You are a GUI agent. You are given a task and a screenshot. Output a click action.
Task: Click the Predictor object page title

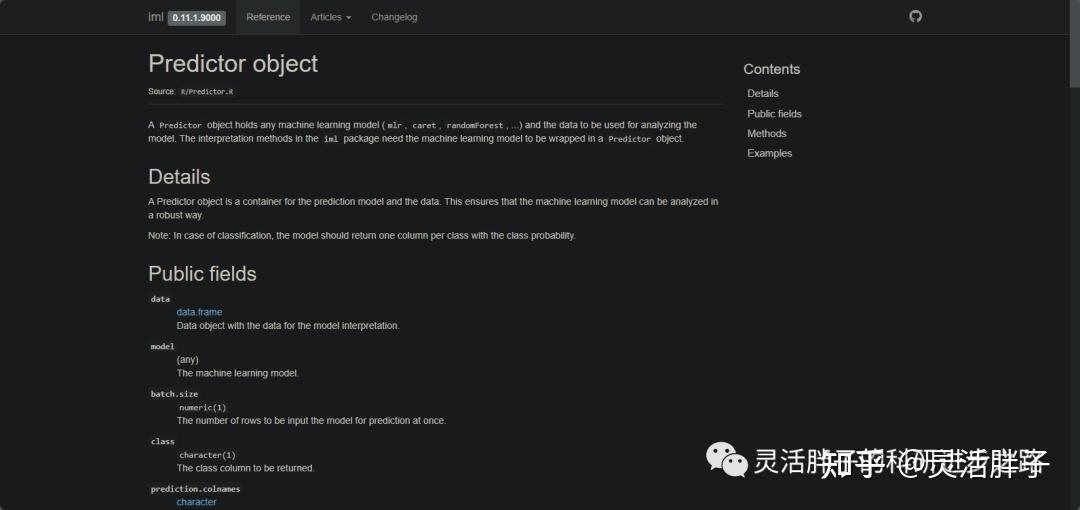233,63
